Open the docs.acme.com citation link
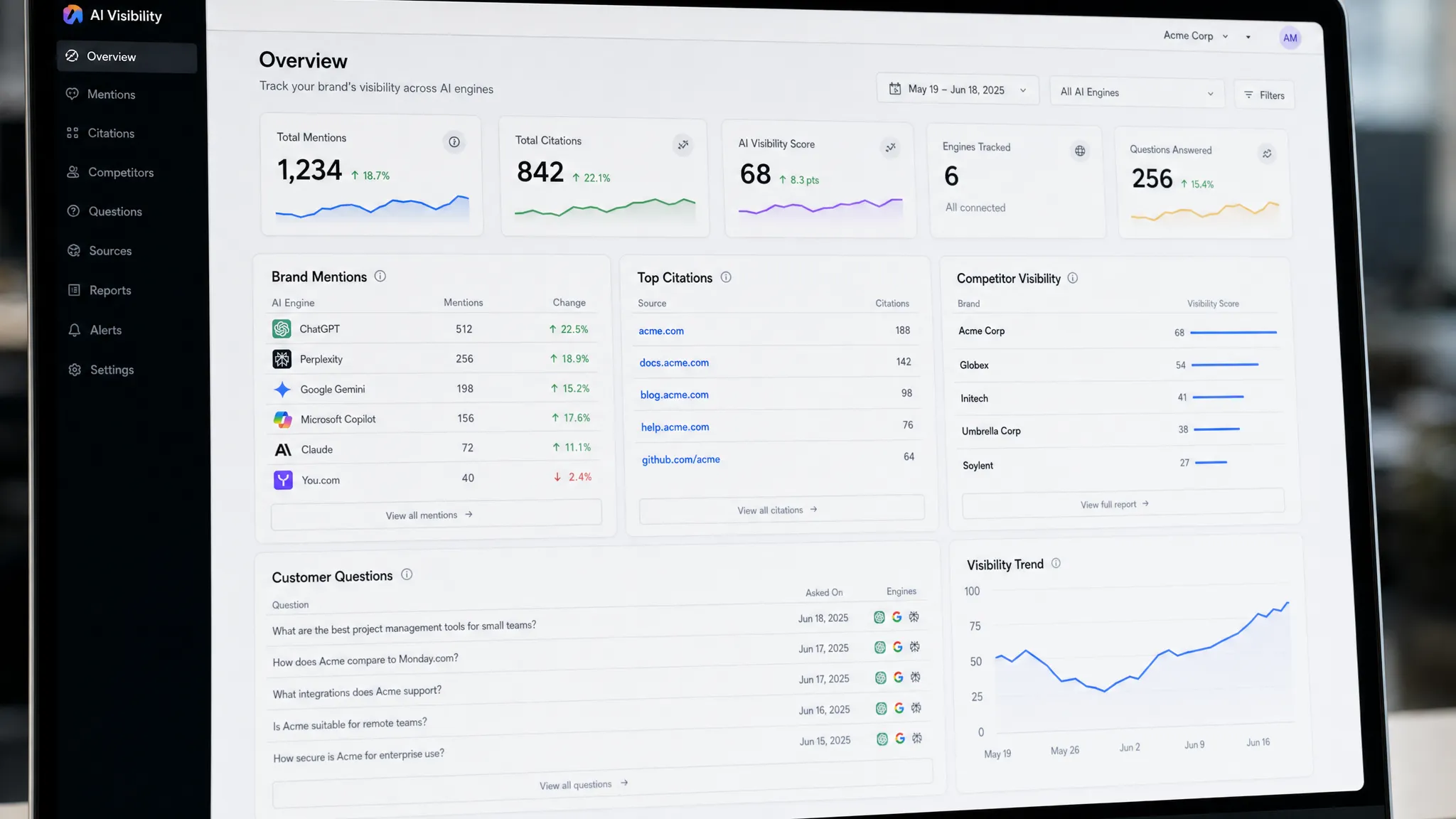This screenshot has width=1456, height=819. click(674, 363)
